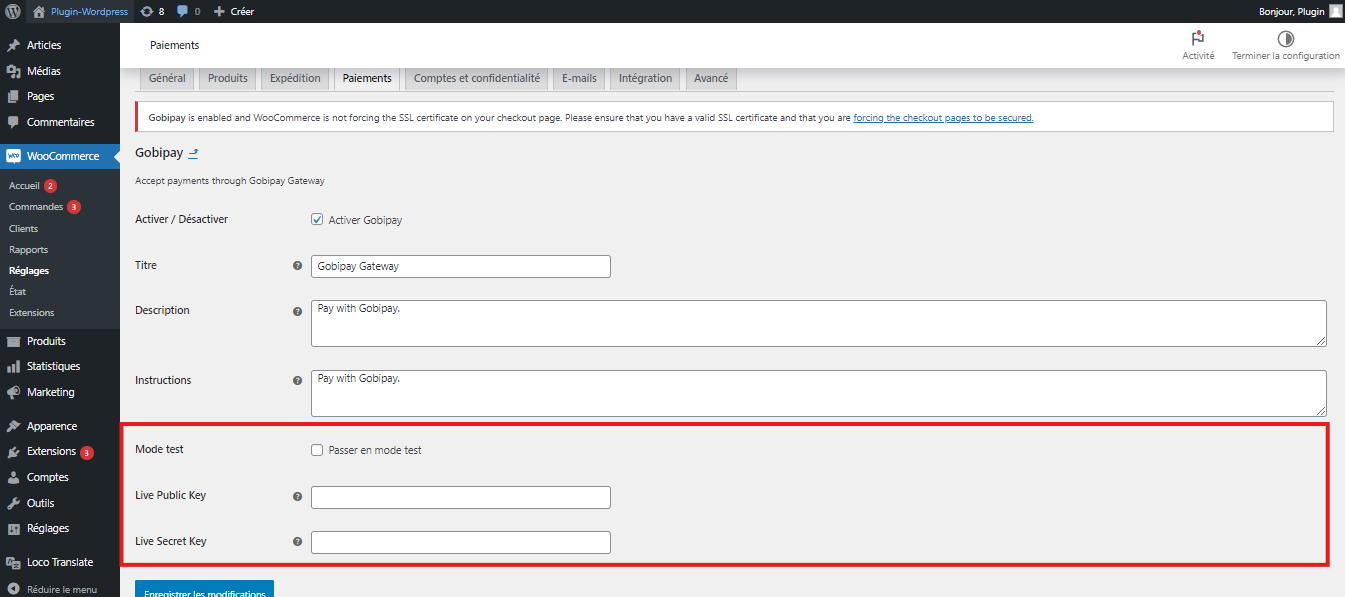Click Bonjour, Plugin account link
The height and width of the screenshot is (597, 1345).
click(x=1292, y=12)
